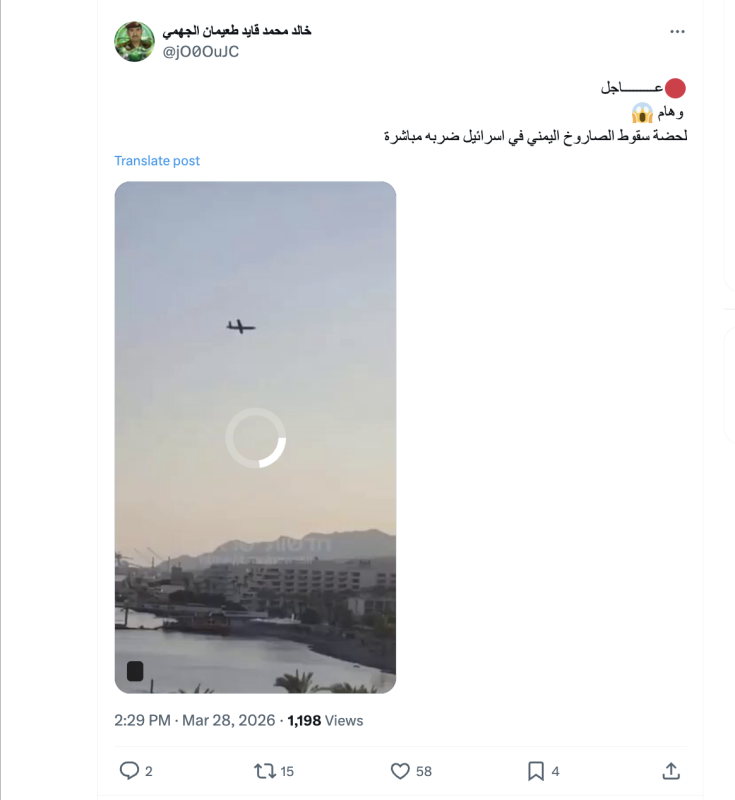Click the bookmark count number 4
This screenshot has height=800, width=735.
[x=556, y=771]
